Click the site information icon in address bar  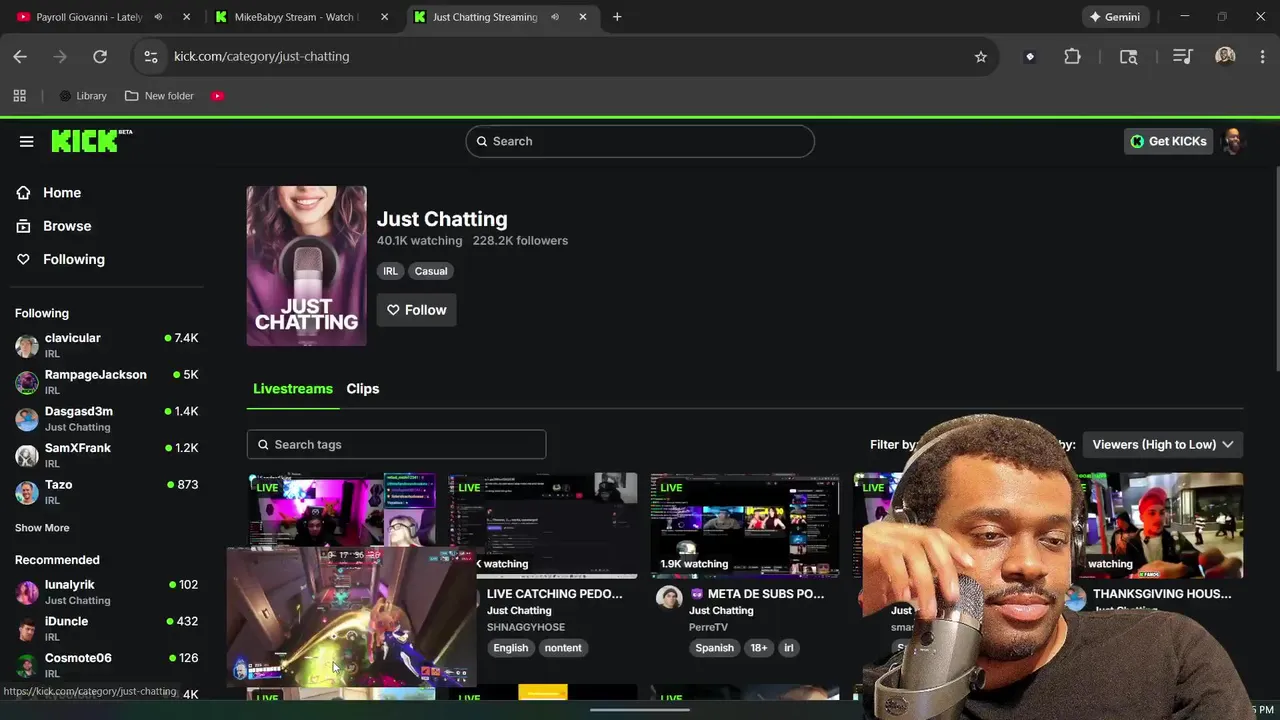pyautogui.click(x=151, y=57)
